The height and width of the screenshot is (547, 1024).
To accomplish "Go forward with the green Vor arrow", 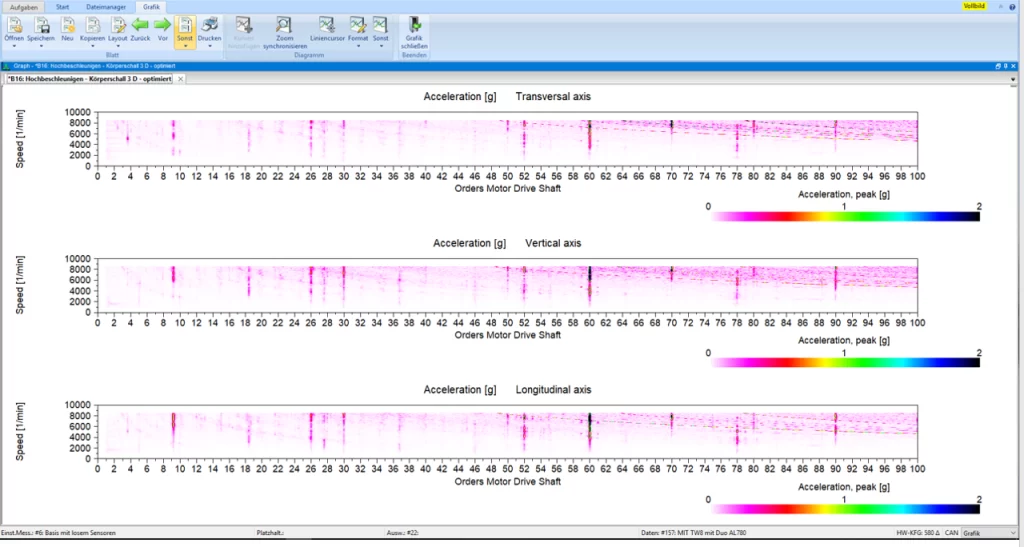I will point(162,24).
